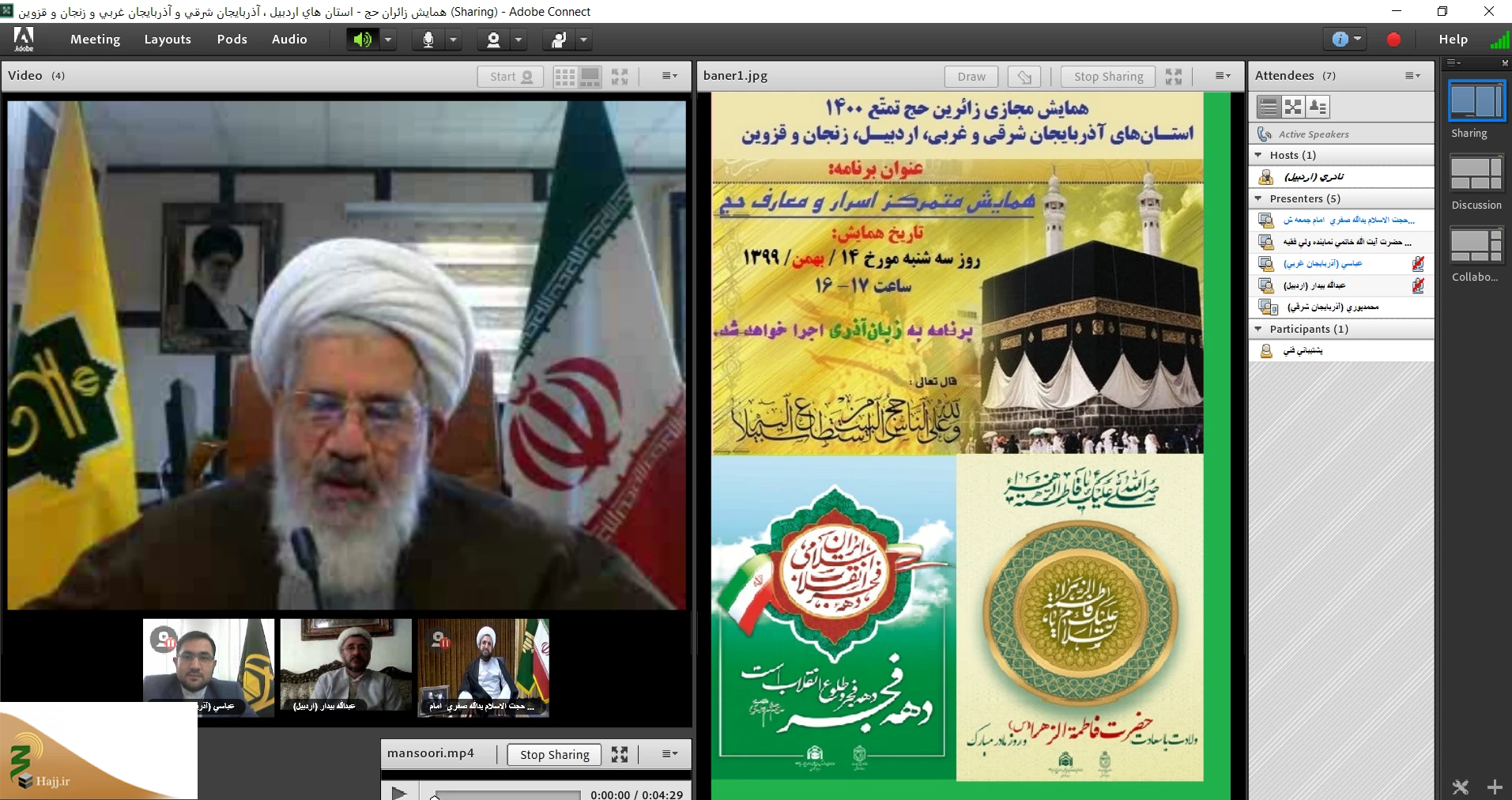Viewport: 1512px width, 800px height.
Task: Open the Layouts menu
Action: point(168,40)
